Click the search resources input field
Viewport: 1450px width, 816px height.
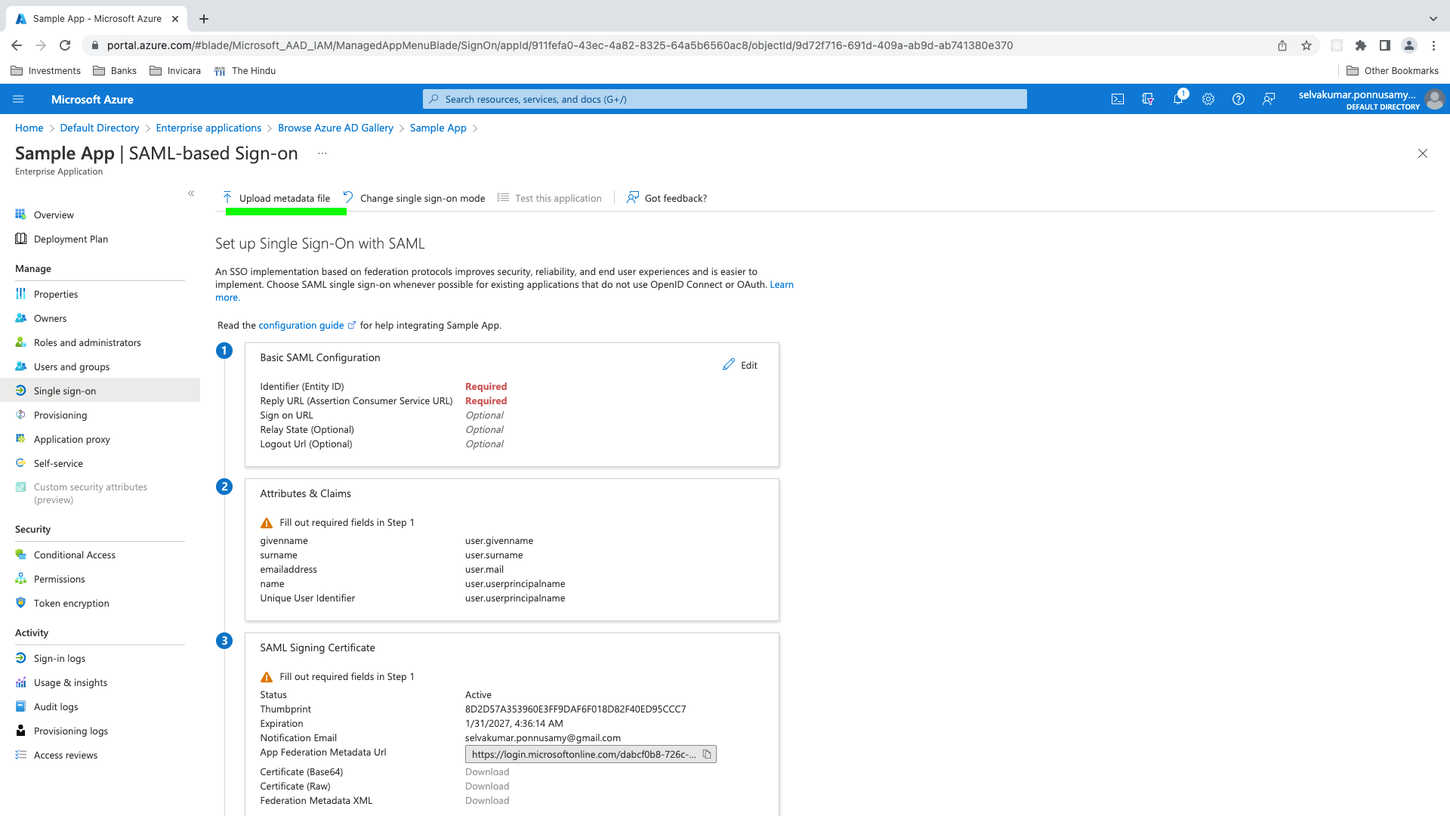coord(725,99)
